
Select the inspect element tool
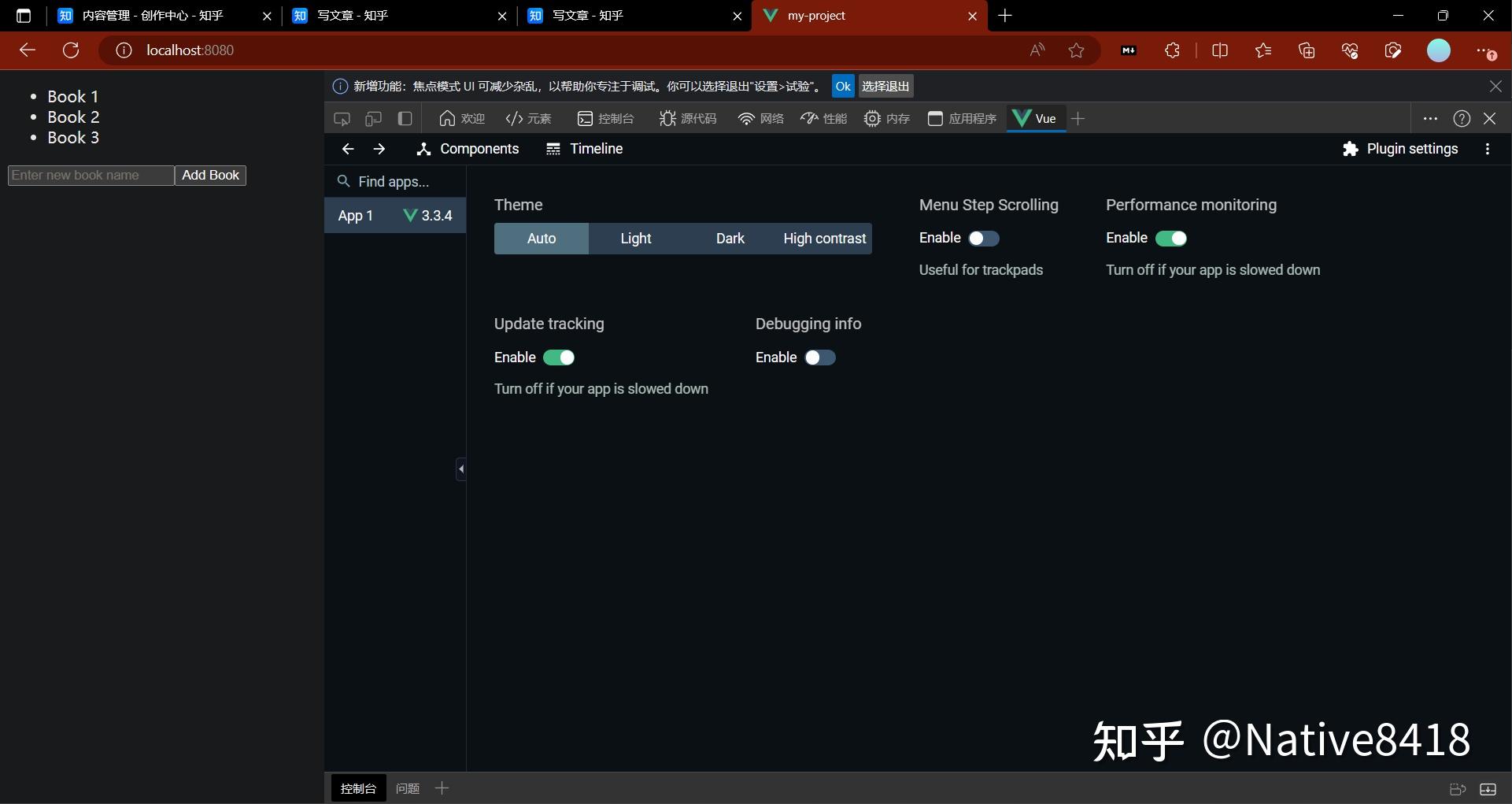[342, 118]
